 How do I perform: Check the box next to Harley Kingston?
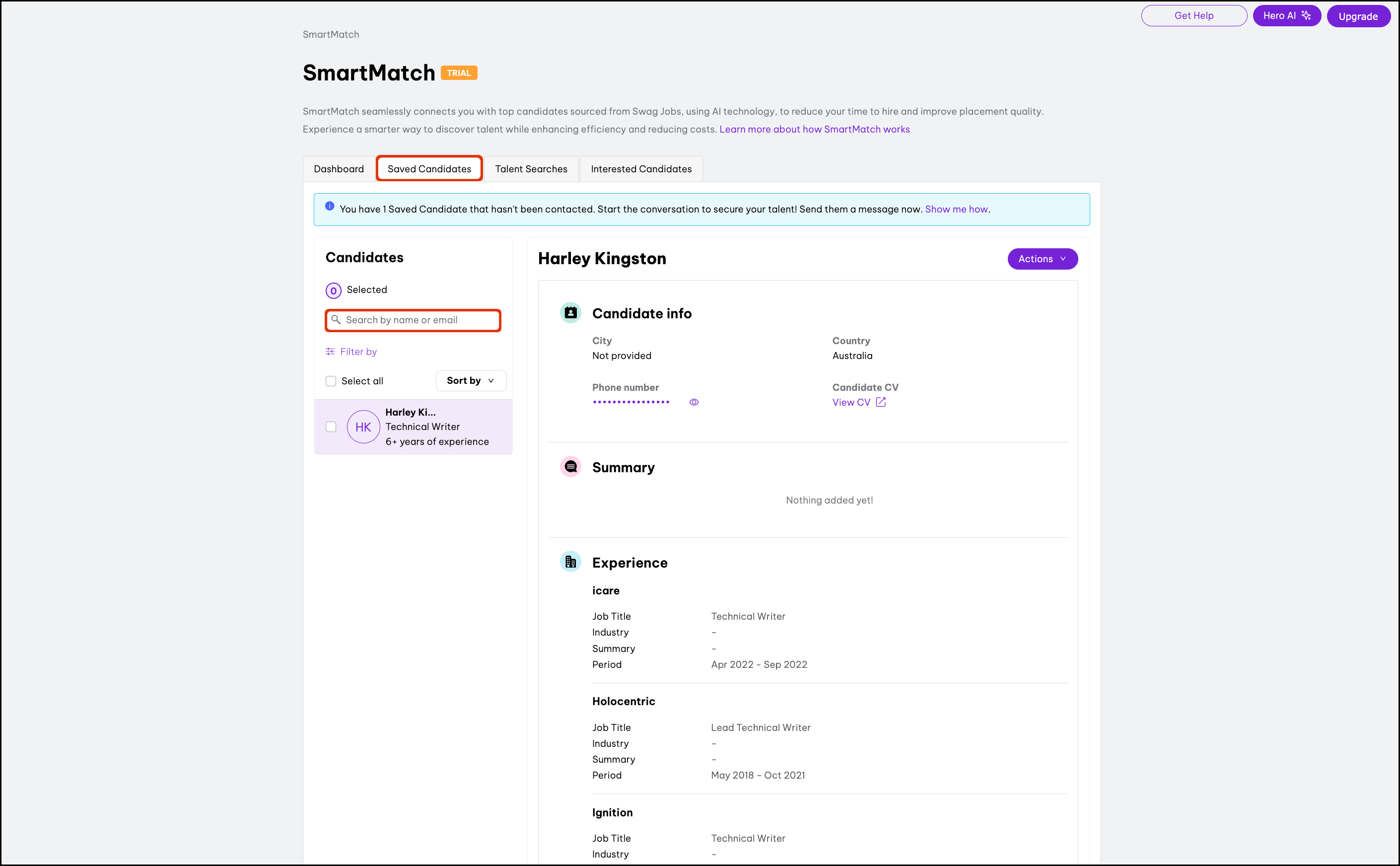[x=331, y=427]
